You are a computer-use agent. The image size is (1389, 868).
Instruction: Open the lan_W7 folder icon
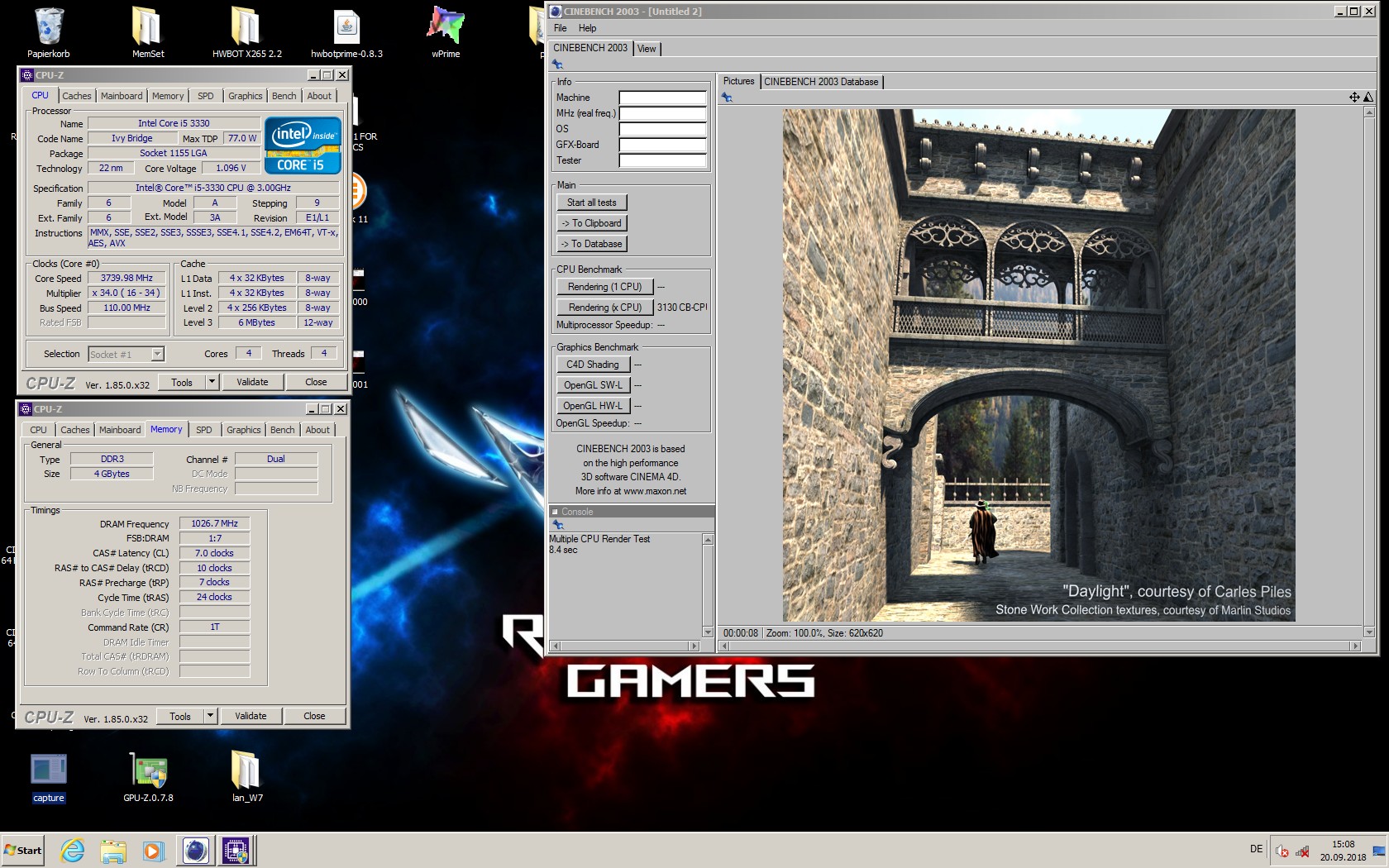pos(246,777)
